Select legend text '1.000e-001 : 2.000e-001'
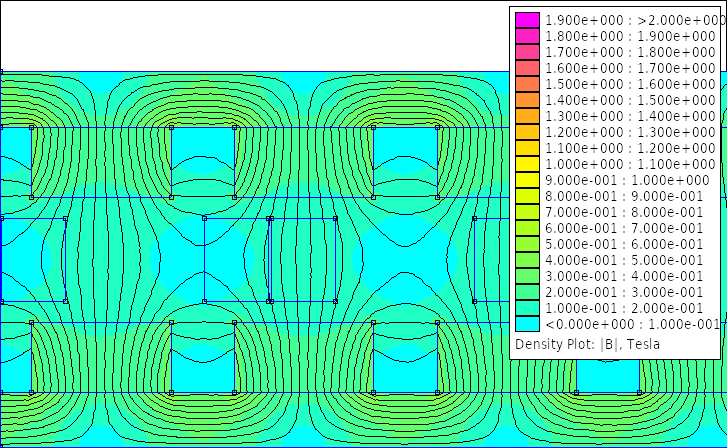This screenshot has height=448, width=727. tap(624, 308)
